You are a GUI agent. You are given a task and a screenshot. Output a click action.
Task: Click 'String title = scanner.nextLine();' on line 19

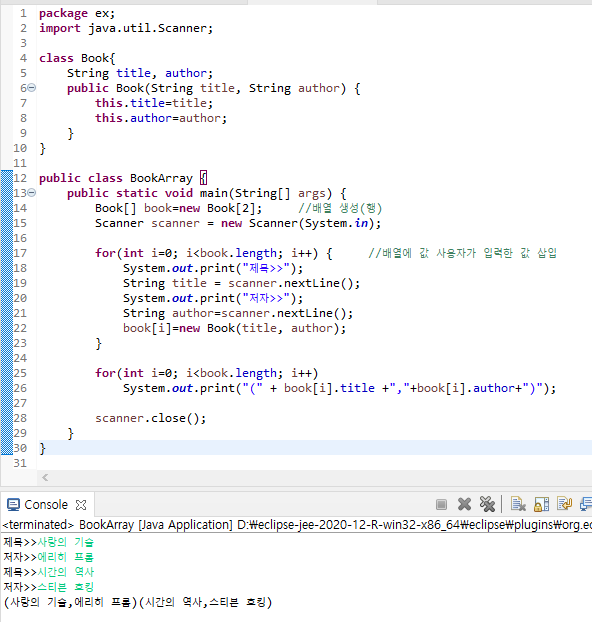click(x=241, y=283)
